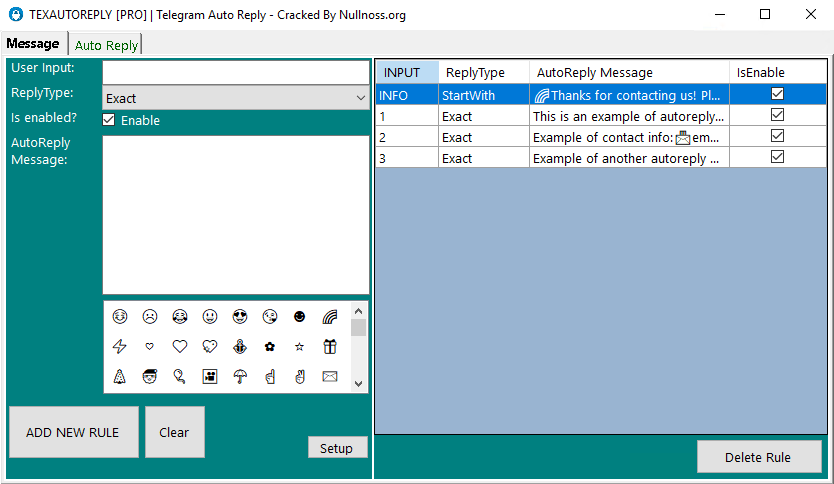Select the 'Thanks for contacting us!' message cell
The image size is (834, 484).
point(629,95)
